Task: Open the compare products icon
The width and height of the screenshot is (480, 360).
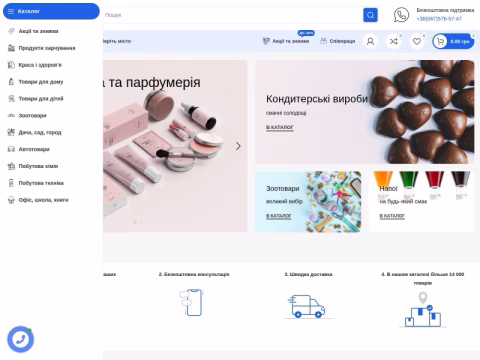Action: pos(394,41)
